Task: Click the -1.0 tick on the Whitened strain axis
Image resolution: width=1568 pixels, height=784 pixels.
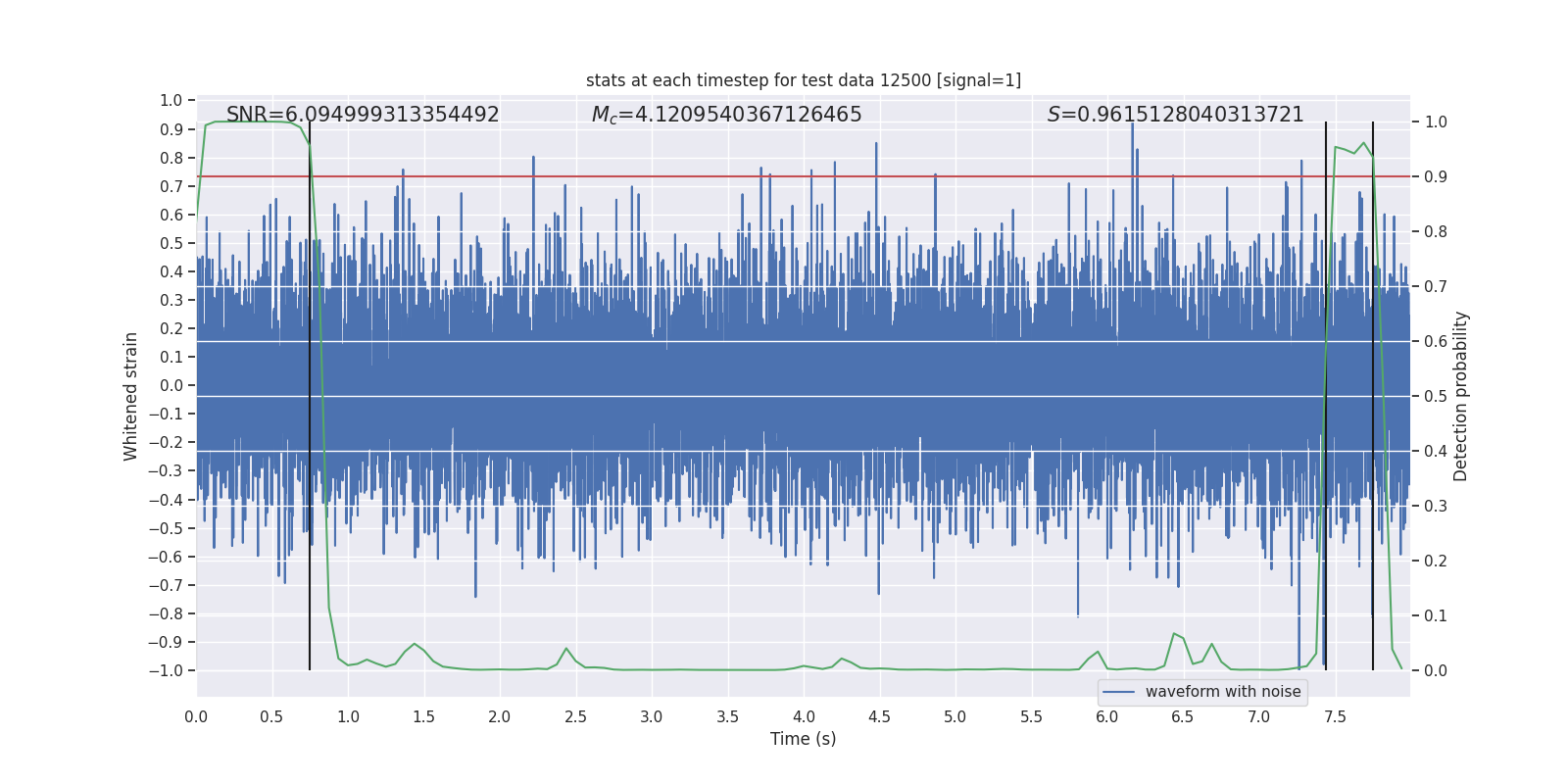Action: coord(166,670)
